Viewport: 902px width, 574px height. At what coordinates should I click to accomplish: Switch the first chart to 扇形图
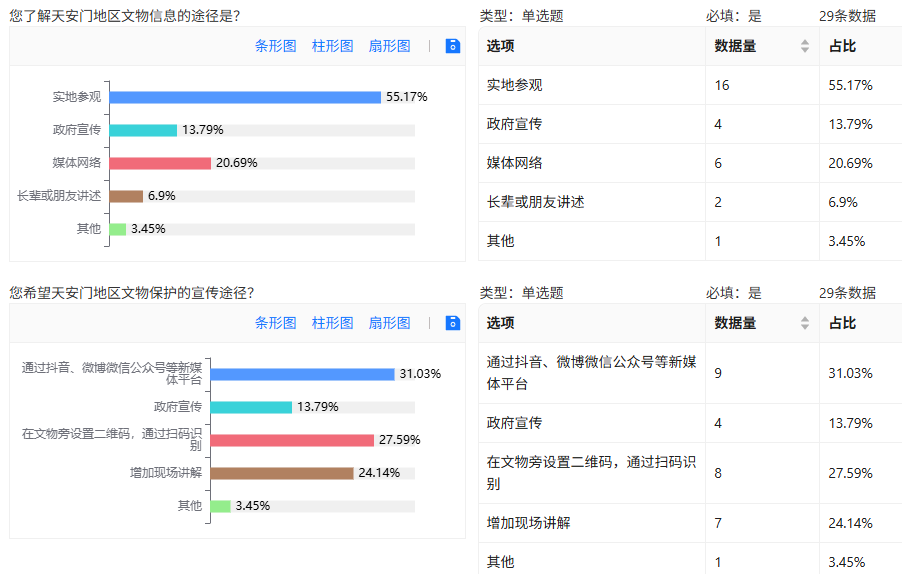[x=389, y=46]
